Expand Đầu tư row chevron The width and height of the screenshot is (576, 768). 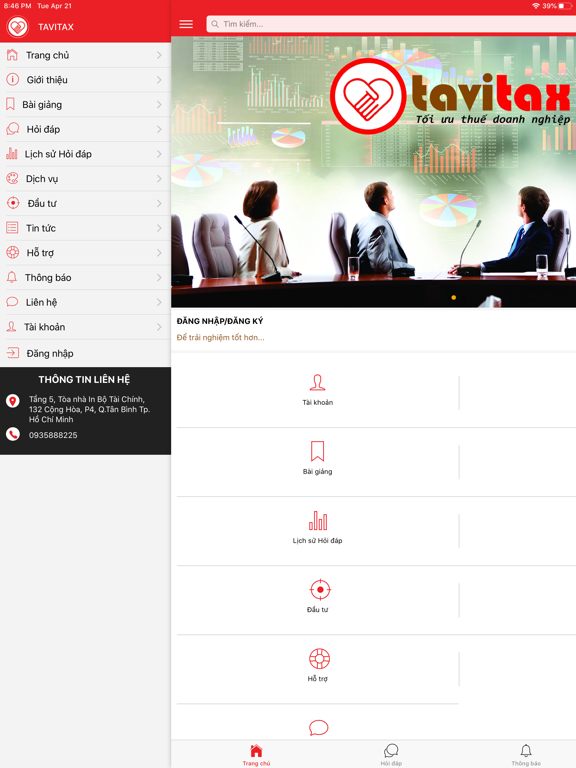point(159,203)
